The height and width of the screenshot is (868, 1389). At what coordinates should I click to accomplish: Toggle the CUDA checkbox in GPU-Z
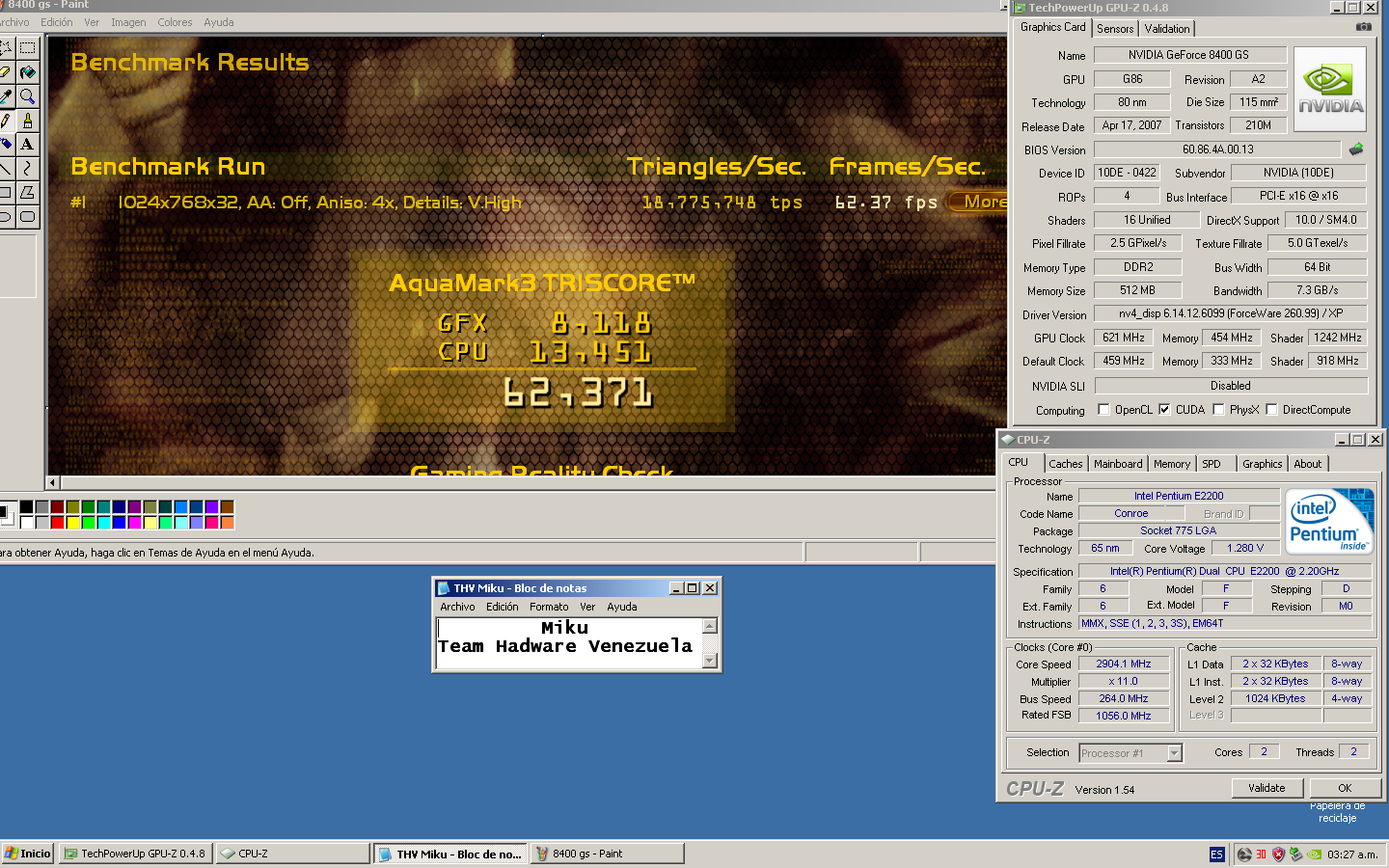click(1164, 410)
